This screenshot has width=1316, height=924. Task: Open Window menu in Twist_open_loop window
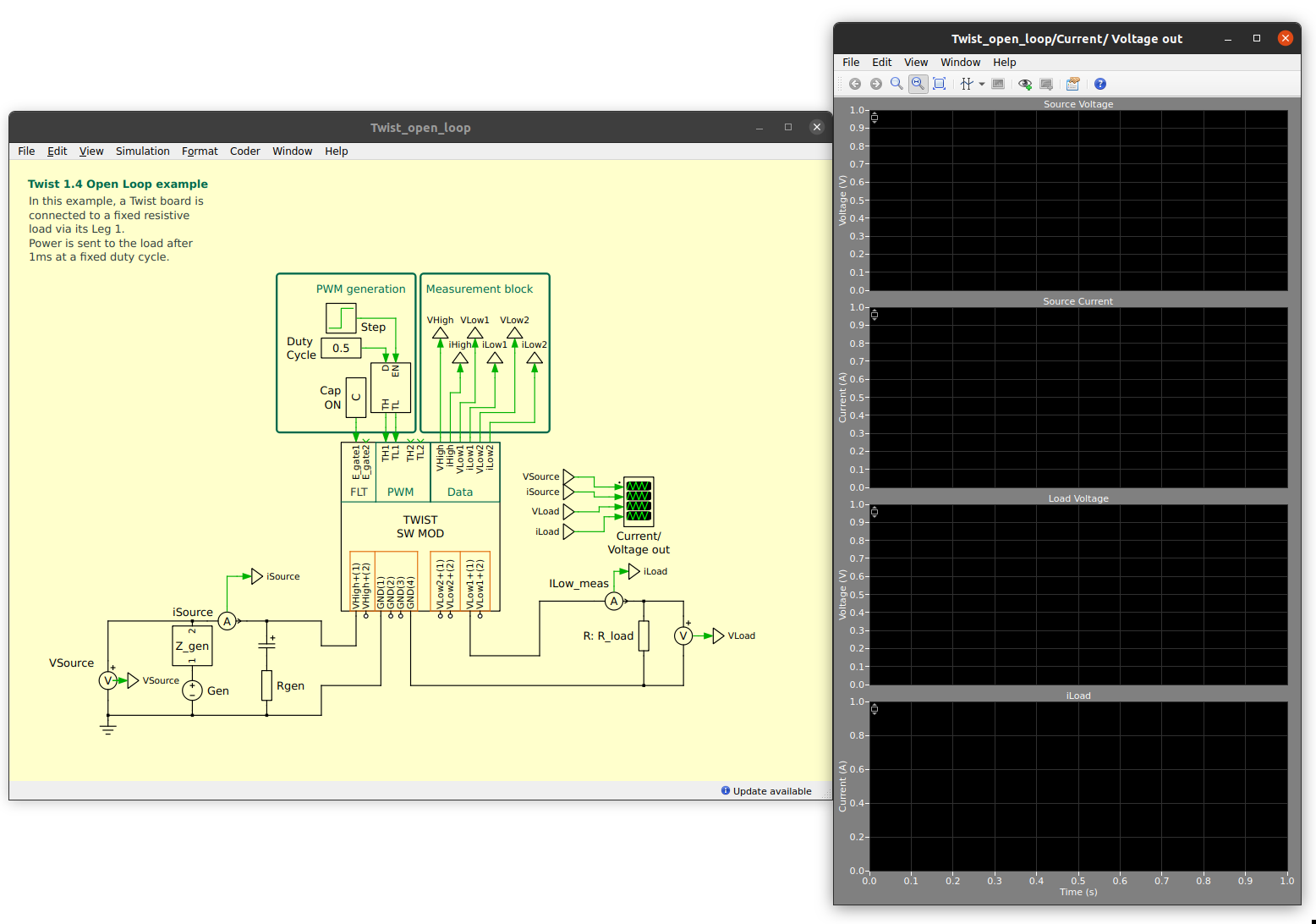coord(293,151)
